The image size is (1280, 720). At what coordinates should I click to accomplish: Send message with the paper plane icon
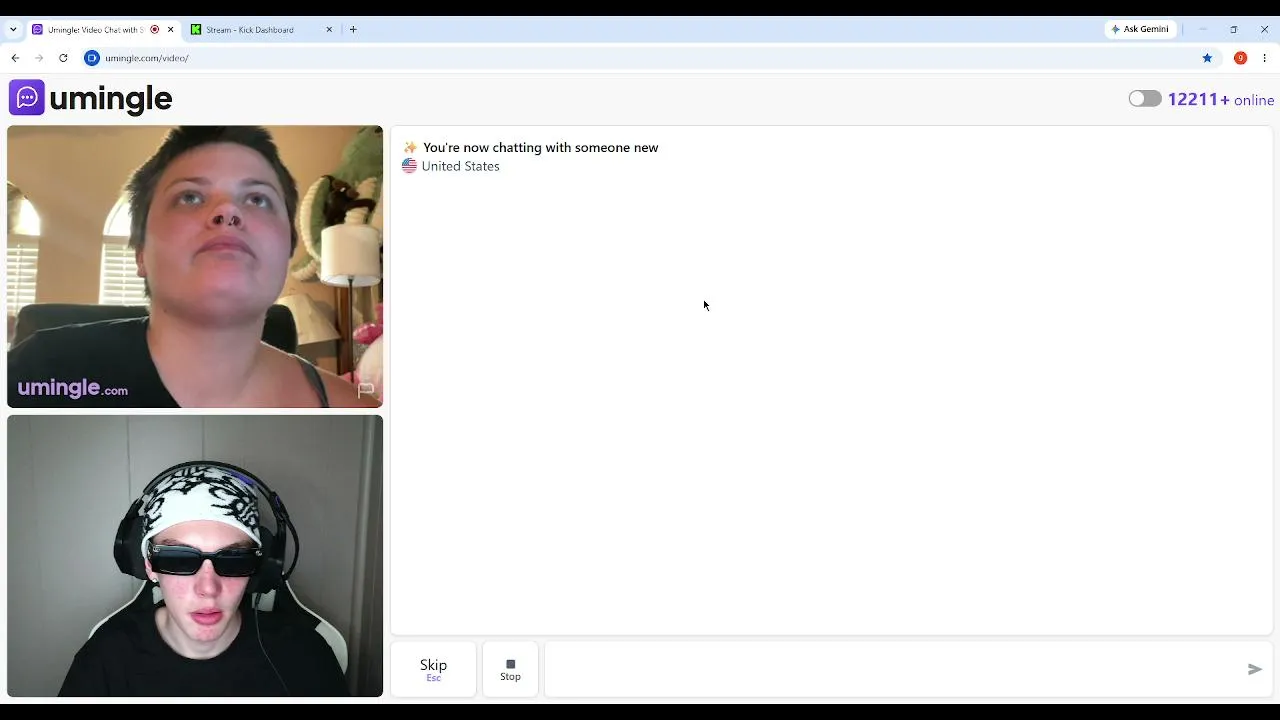click(1255, 669)
